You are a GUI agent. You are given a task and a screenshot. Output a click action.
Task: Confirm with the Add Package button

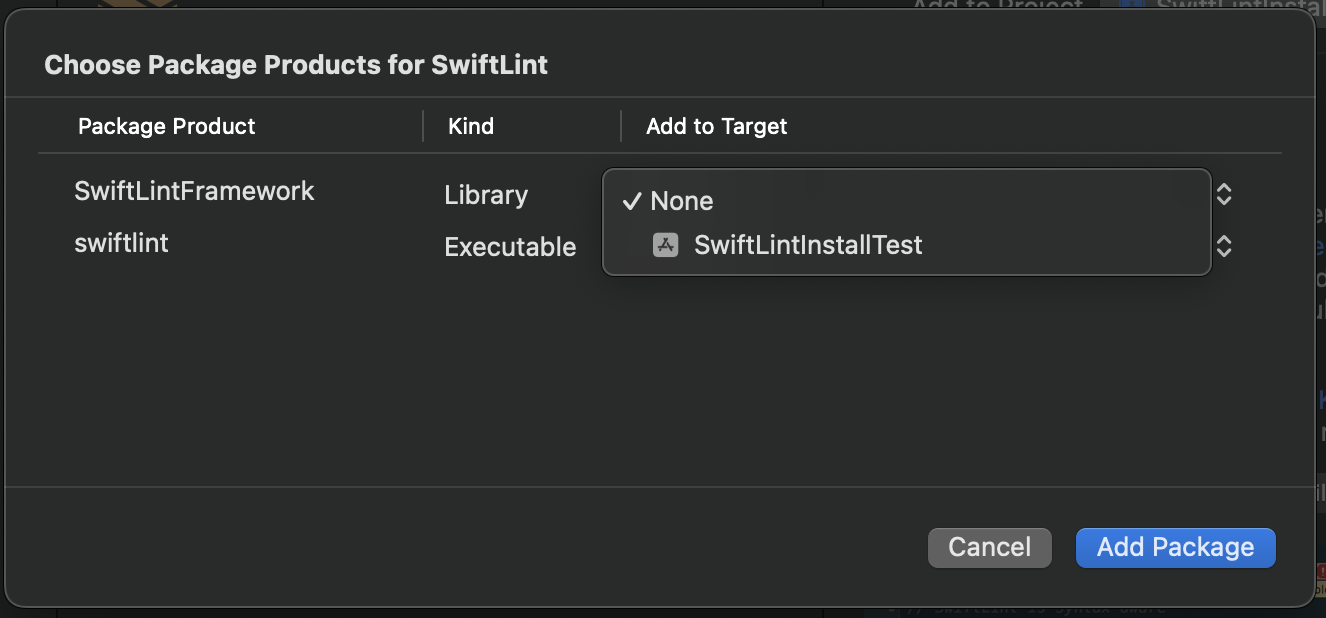click(1175, 547)
